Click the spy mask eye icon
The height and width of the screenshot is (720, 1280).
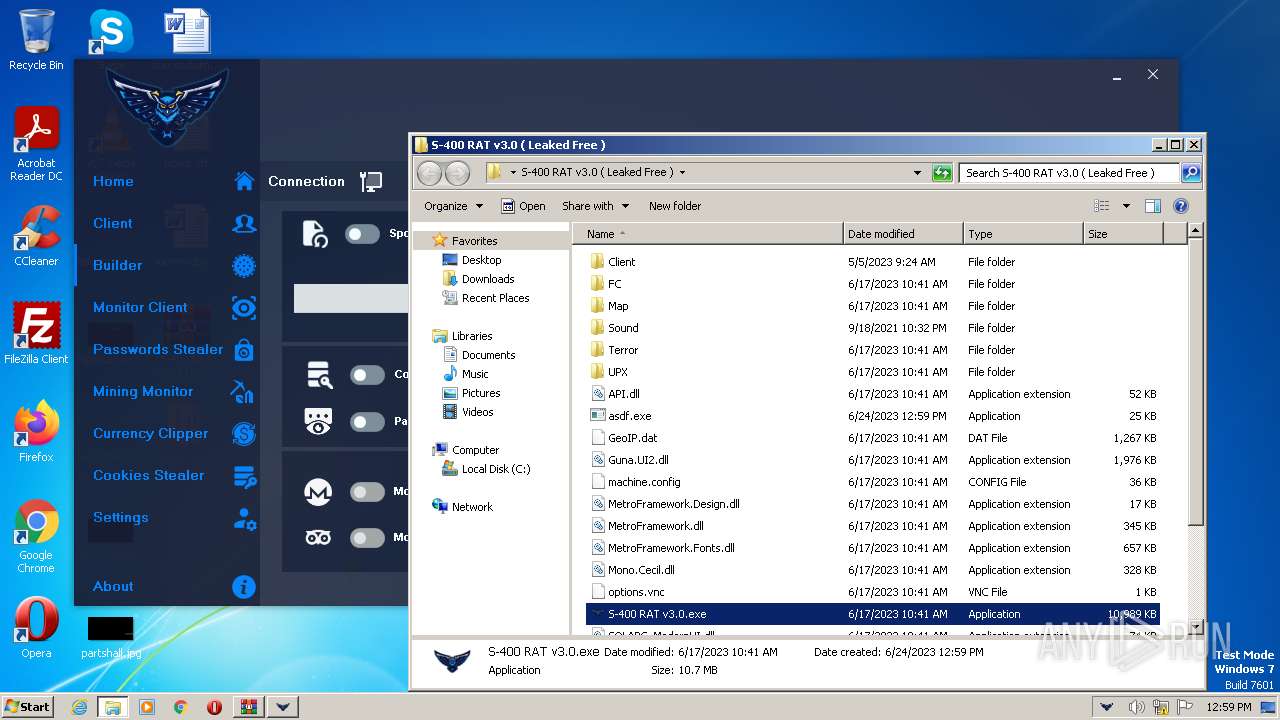(x=318, y=421)
